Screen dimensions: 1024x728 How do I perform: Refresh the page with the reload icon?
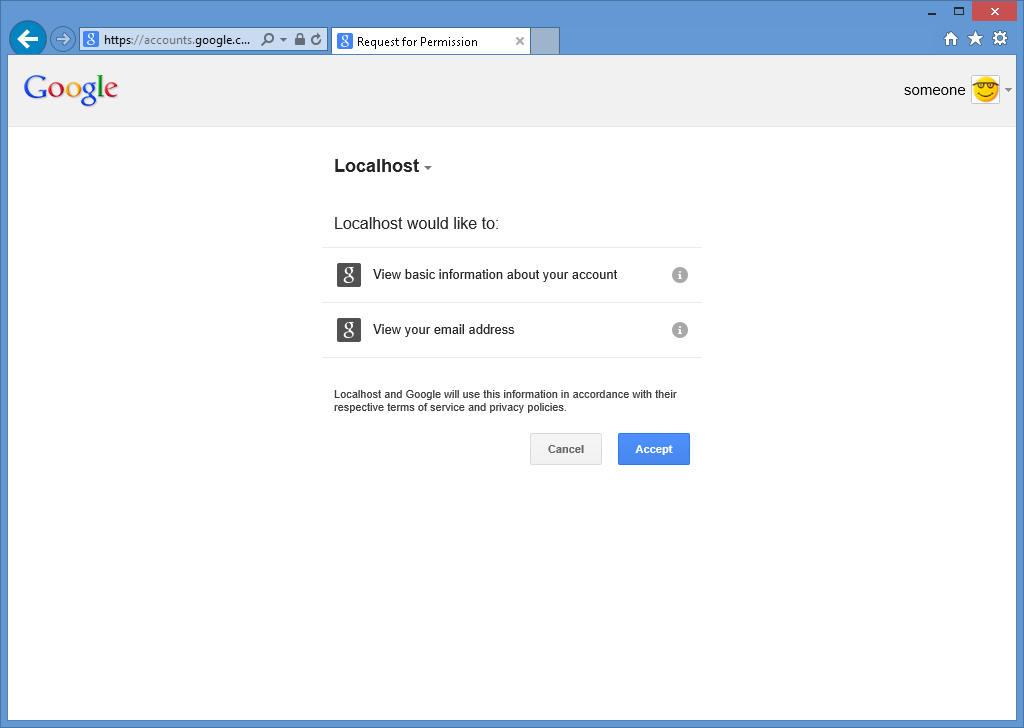pos(317,39)
